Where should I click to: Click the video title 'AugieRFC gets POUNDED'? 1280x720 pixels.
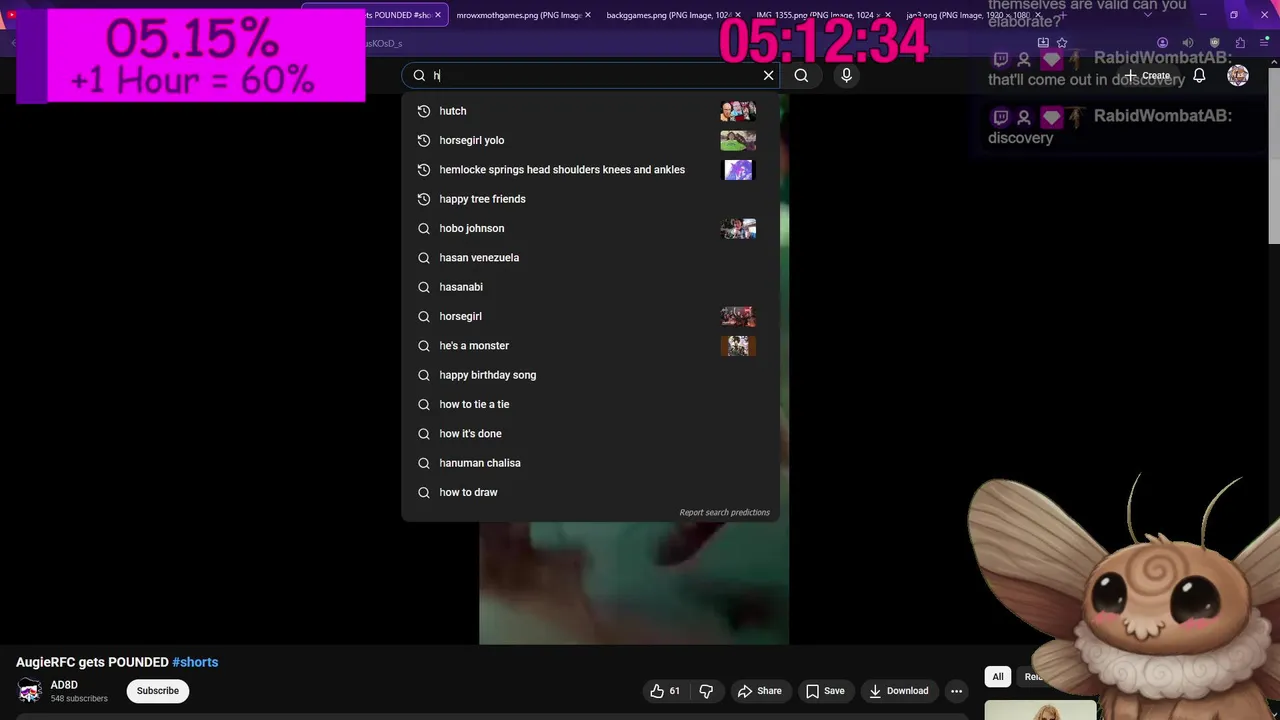[x=92, y=662]
